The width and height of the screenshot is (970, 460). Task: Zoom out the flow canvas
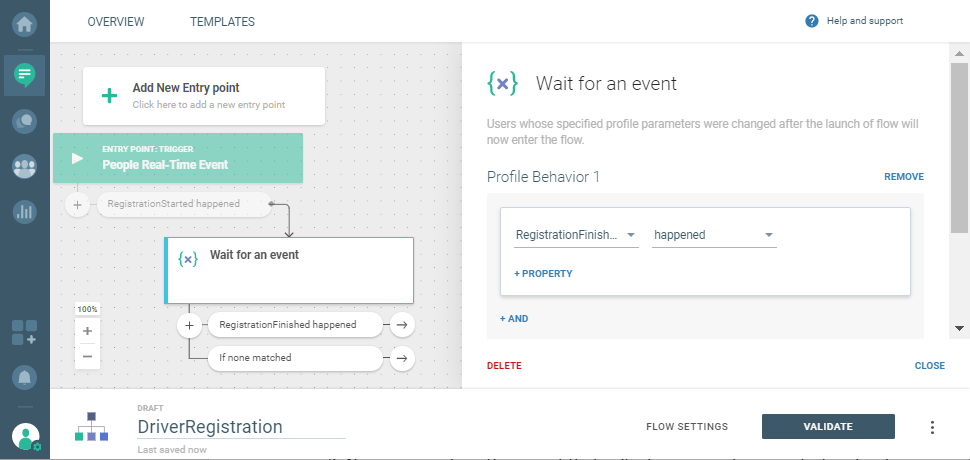[x=87, y=356]
